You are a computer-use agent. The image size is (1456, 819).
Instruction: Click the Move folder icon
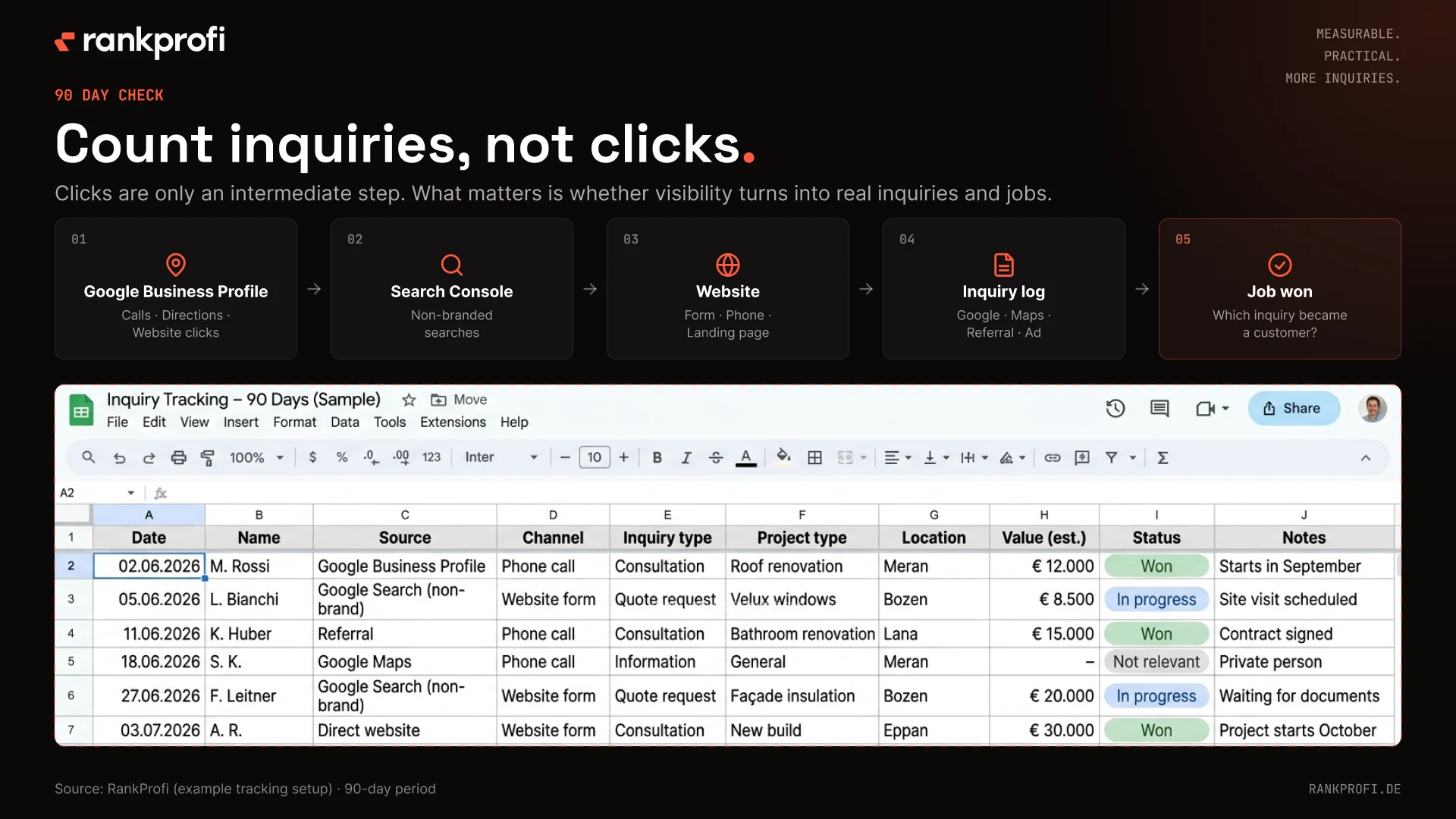coord(438,400)
